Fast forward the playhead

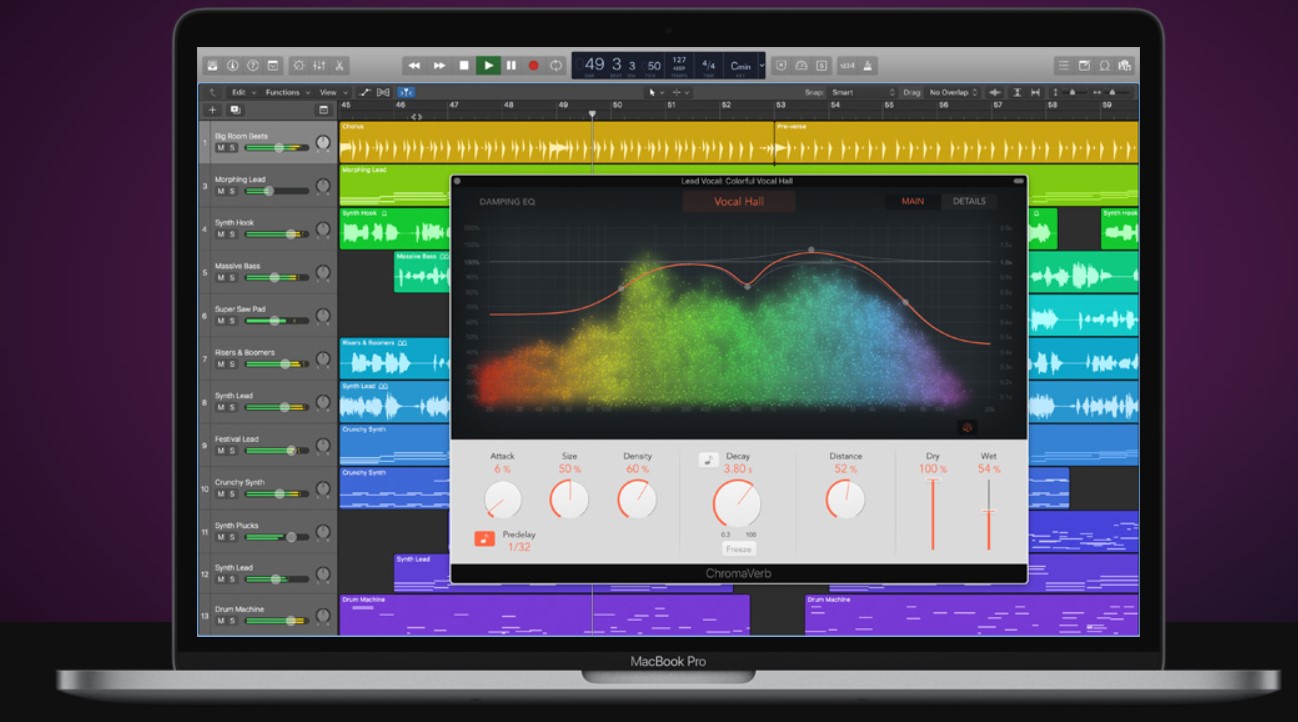(439, 65)
